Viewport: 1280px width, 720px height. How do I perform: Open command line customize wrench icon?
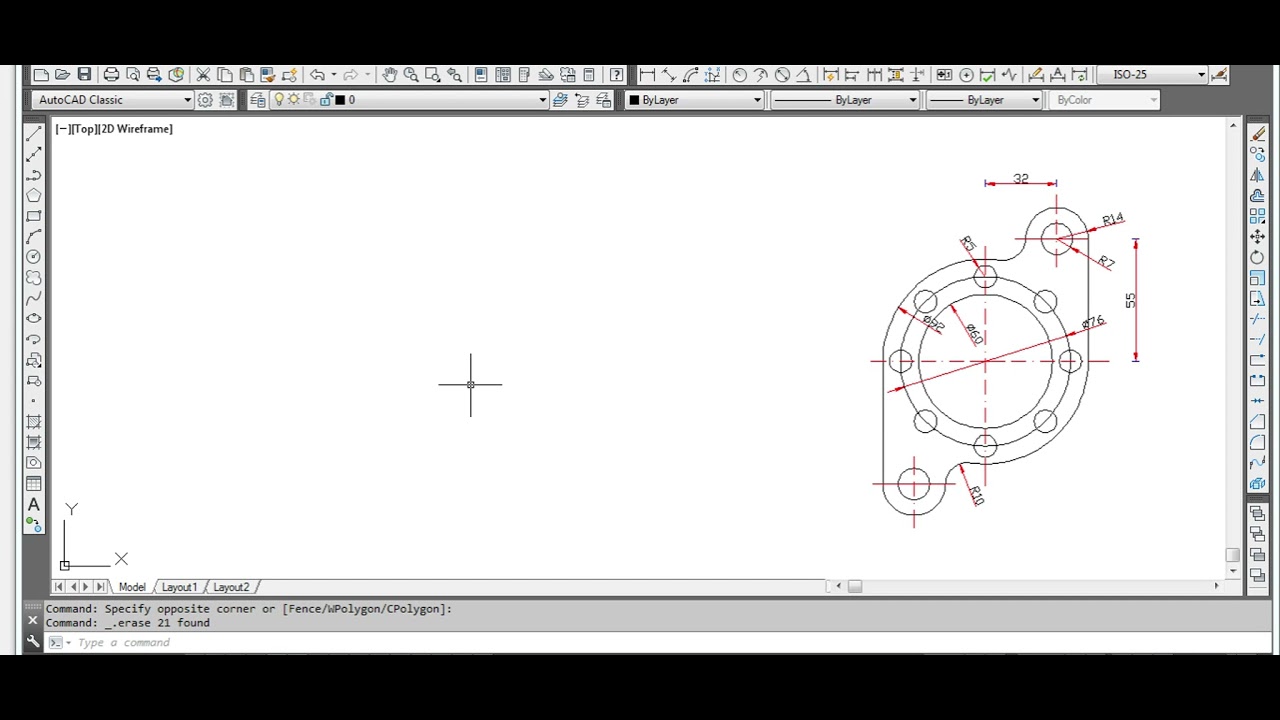pos(32,642)
